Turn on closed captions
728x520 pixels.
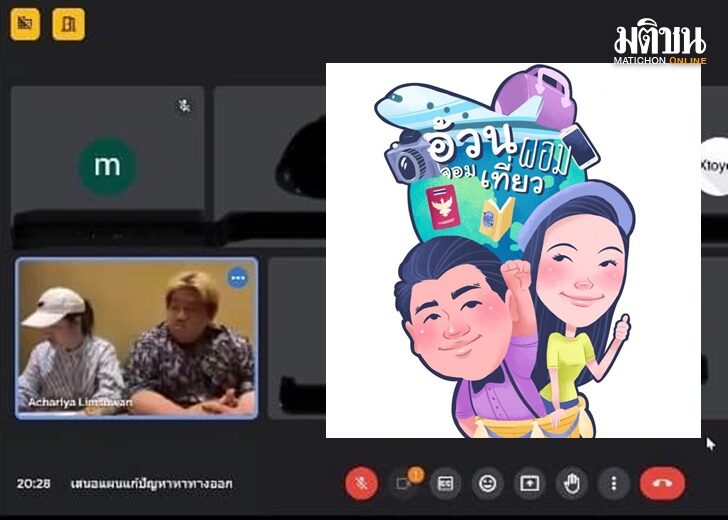(x=445, y=483)
